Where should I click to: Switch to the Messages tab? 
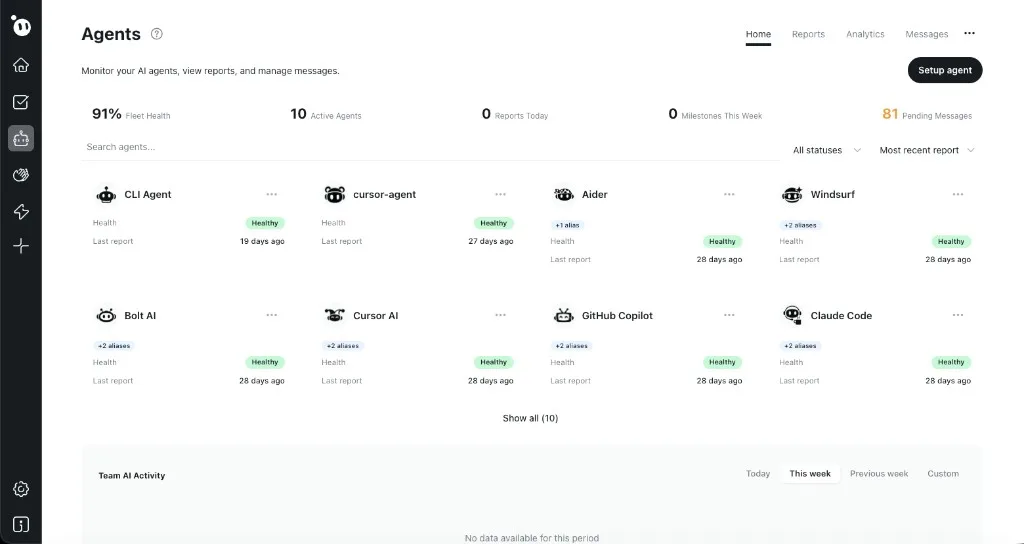[926, 34]
